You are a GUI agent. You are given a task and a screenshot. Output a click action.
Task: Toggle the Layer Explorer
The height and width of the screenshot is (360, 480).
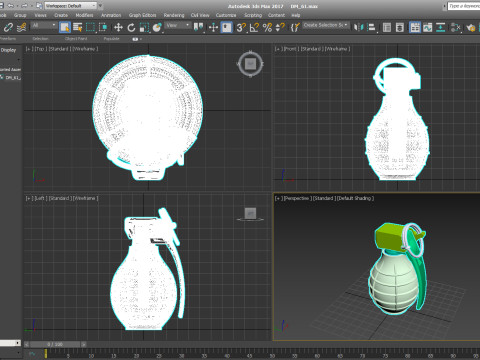pos(400,27)
